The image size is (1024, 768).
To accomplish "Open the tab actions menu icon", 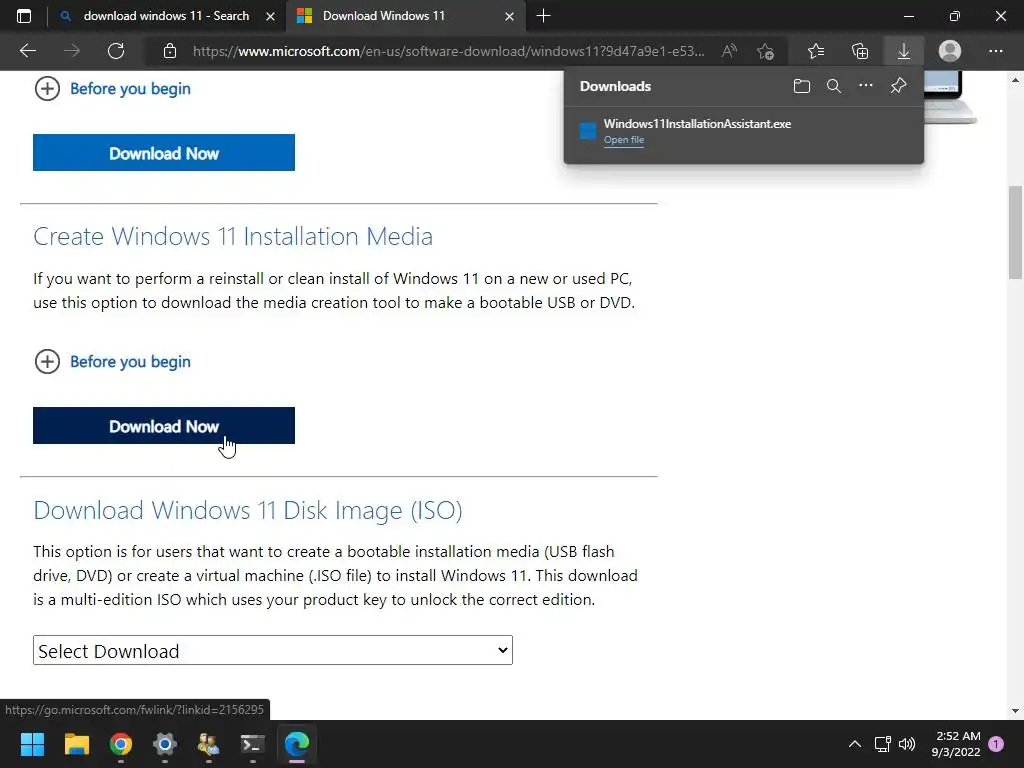I will [24, 16].
